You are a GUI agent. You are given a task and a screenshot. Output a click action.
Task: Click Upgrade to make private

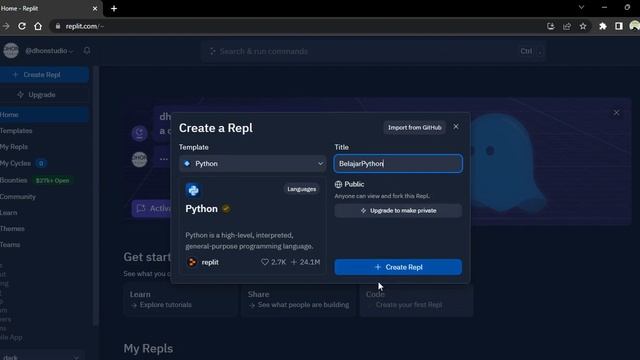tap(398, 211)
